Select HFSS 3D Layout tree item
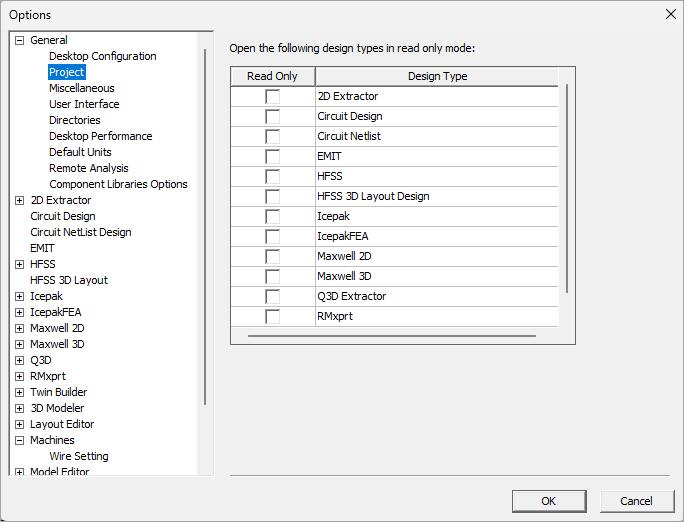 click(x=69, y=280)
